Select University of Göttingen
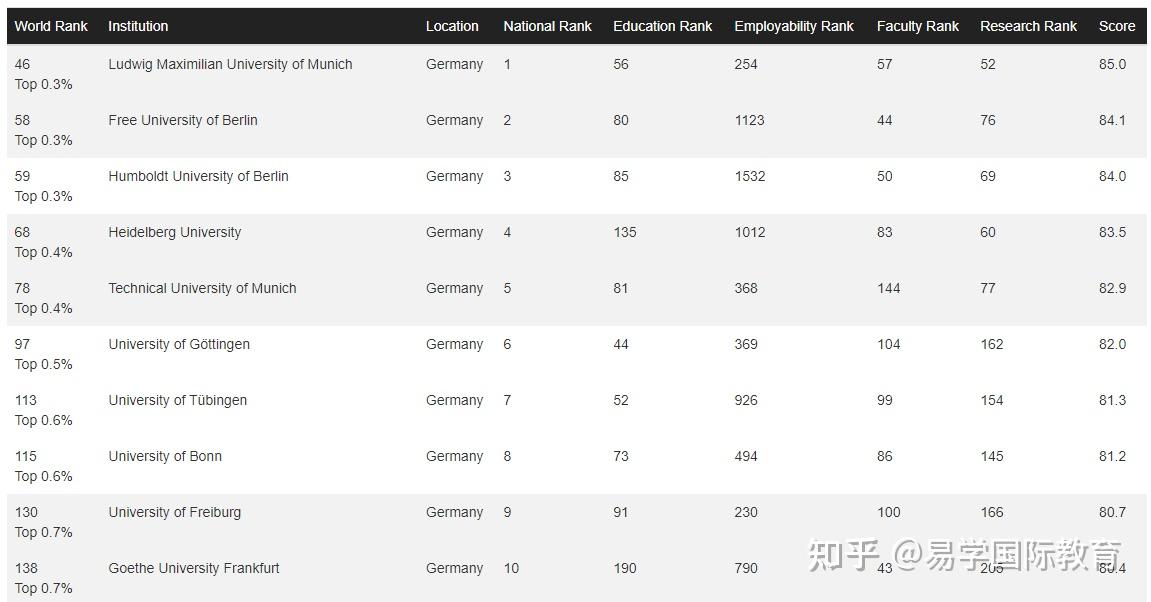Viewport: 1151px width, 602px height. click(179, 344)
